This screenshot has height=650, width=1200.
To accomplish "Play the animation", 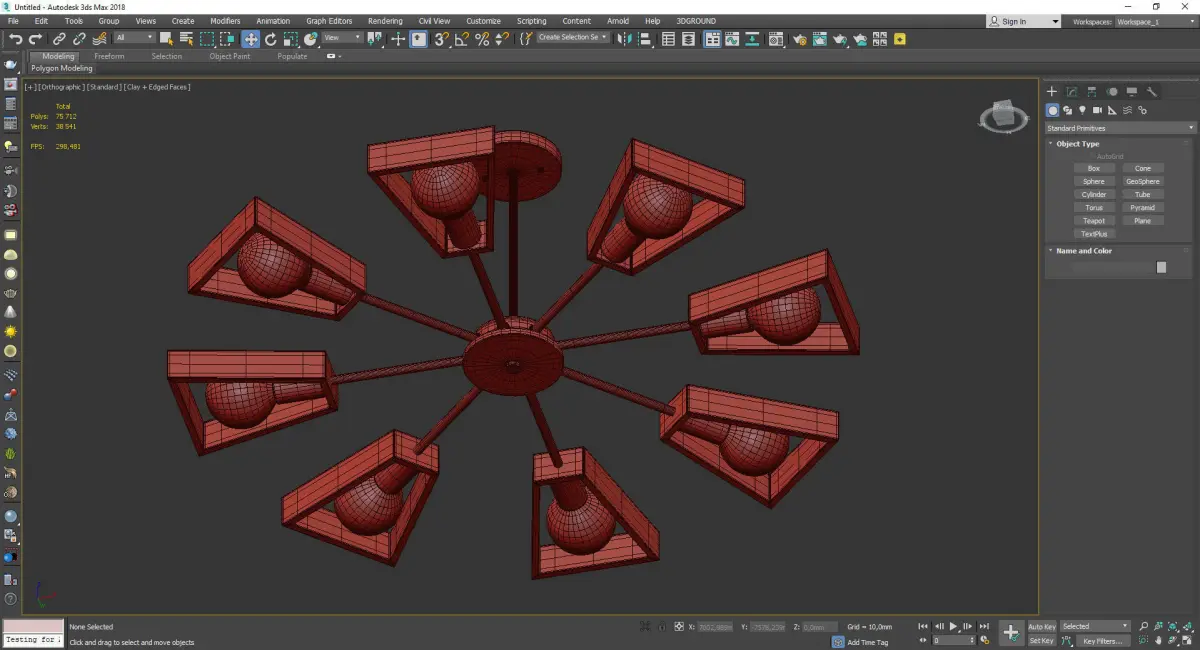I will [954, 627].
